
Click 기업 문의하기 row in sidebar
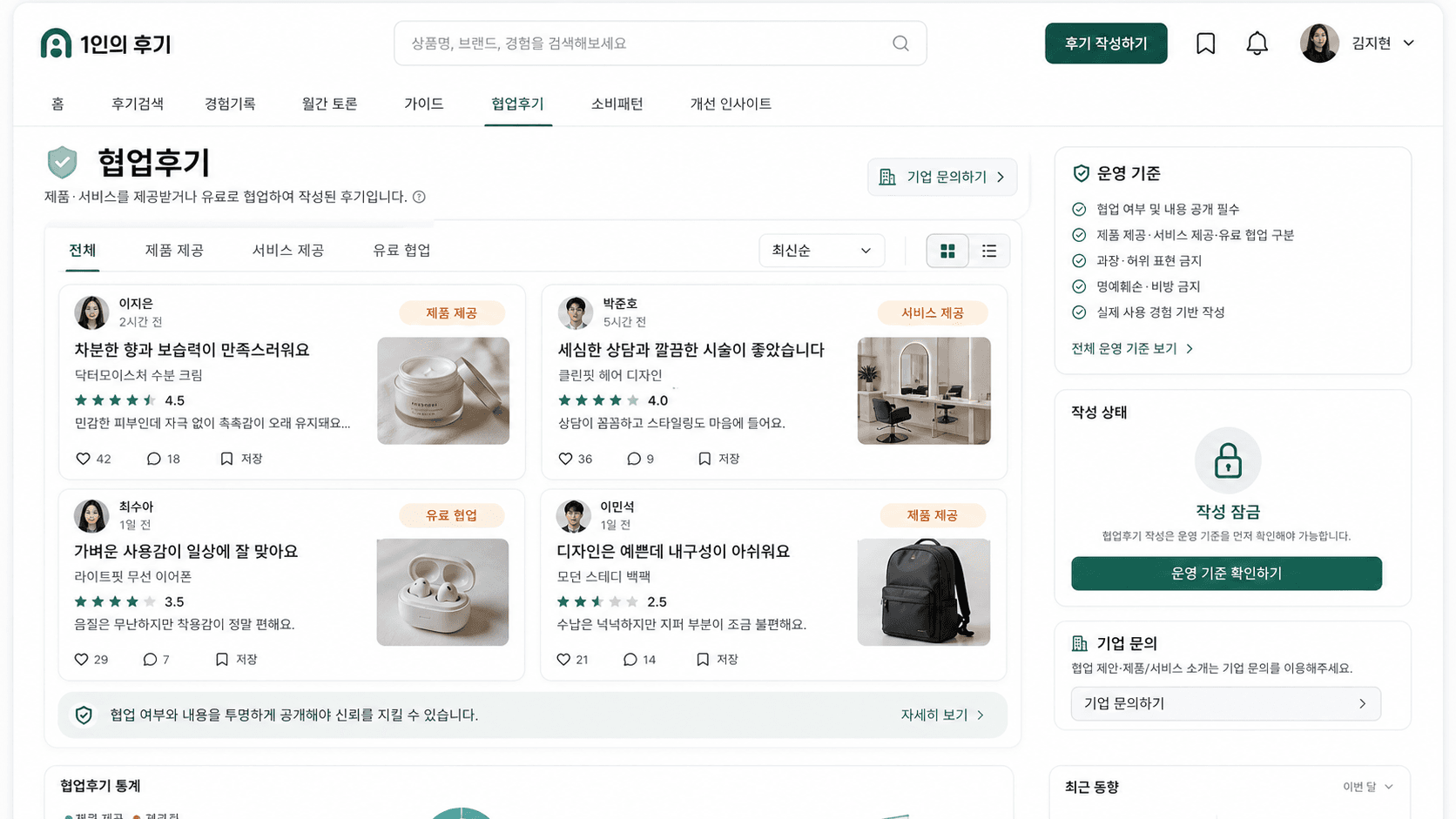click(1225, 703)
